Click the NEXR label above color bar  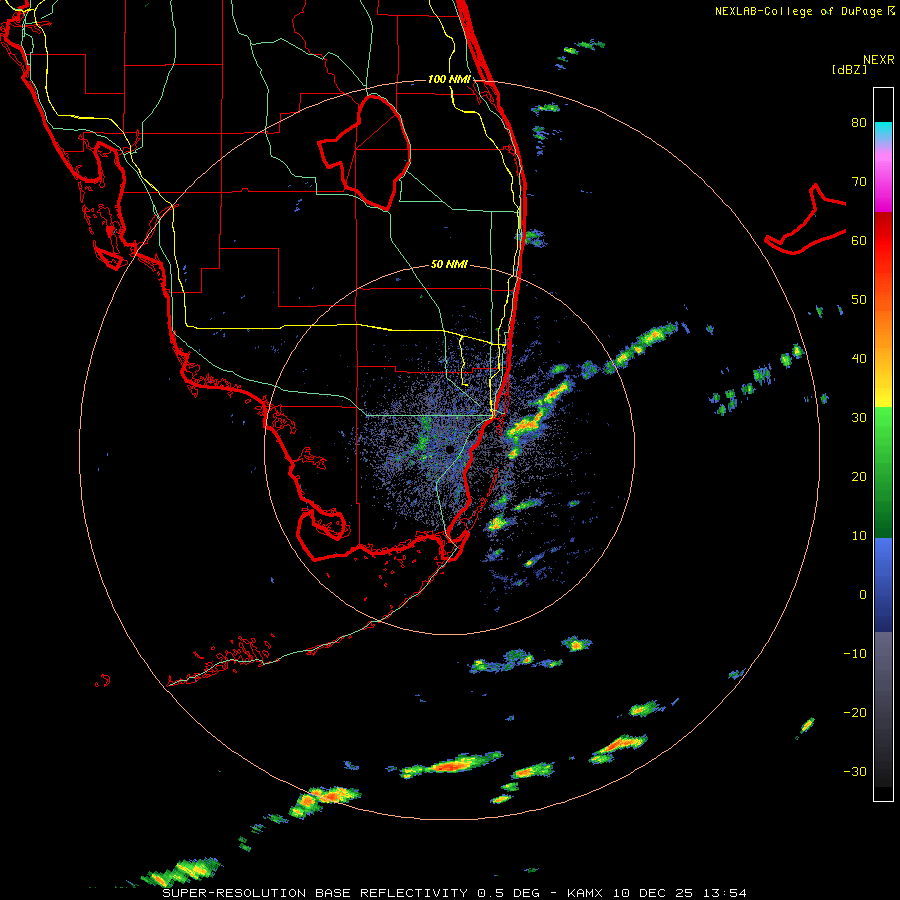pyautogui.click(x=879, y=60)
